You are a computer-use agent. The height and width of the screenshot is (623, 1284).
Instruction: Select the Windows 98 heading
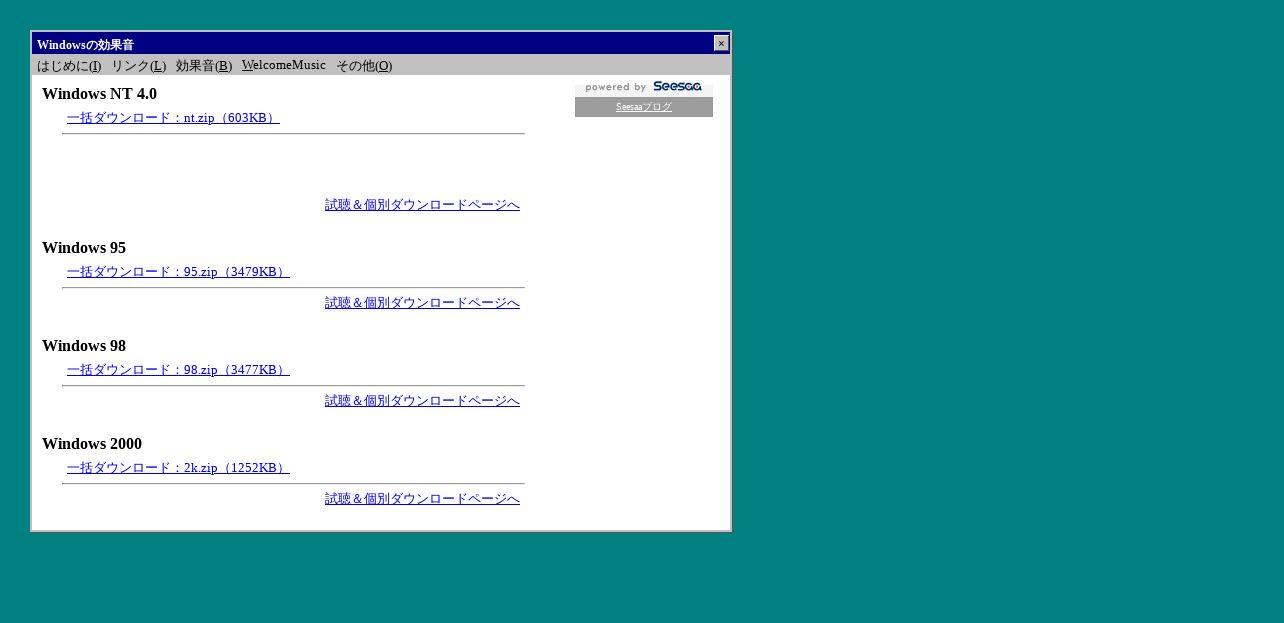point(84,346)
